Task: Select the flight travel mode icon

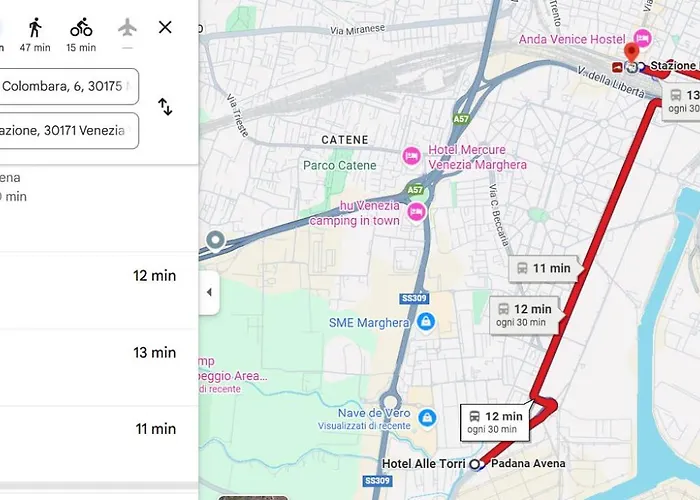Action: point(127,29)
